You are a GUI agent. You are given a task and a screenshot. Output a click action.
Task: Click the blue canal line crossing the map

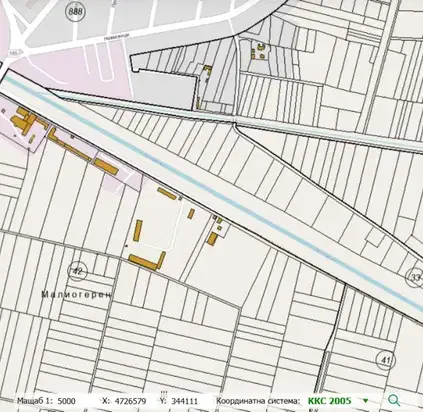(213, 194)
